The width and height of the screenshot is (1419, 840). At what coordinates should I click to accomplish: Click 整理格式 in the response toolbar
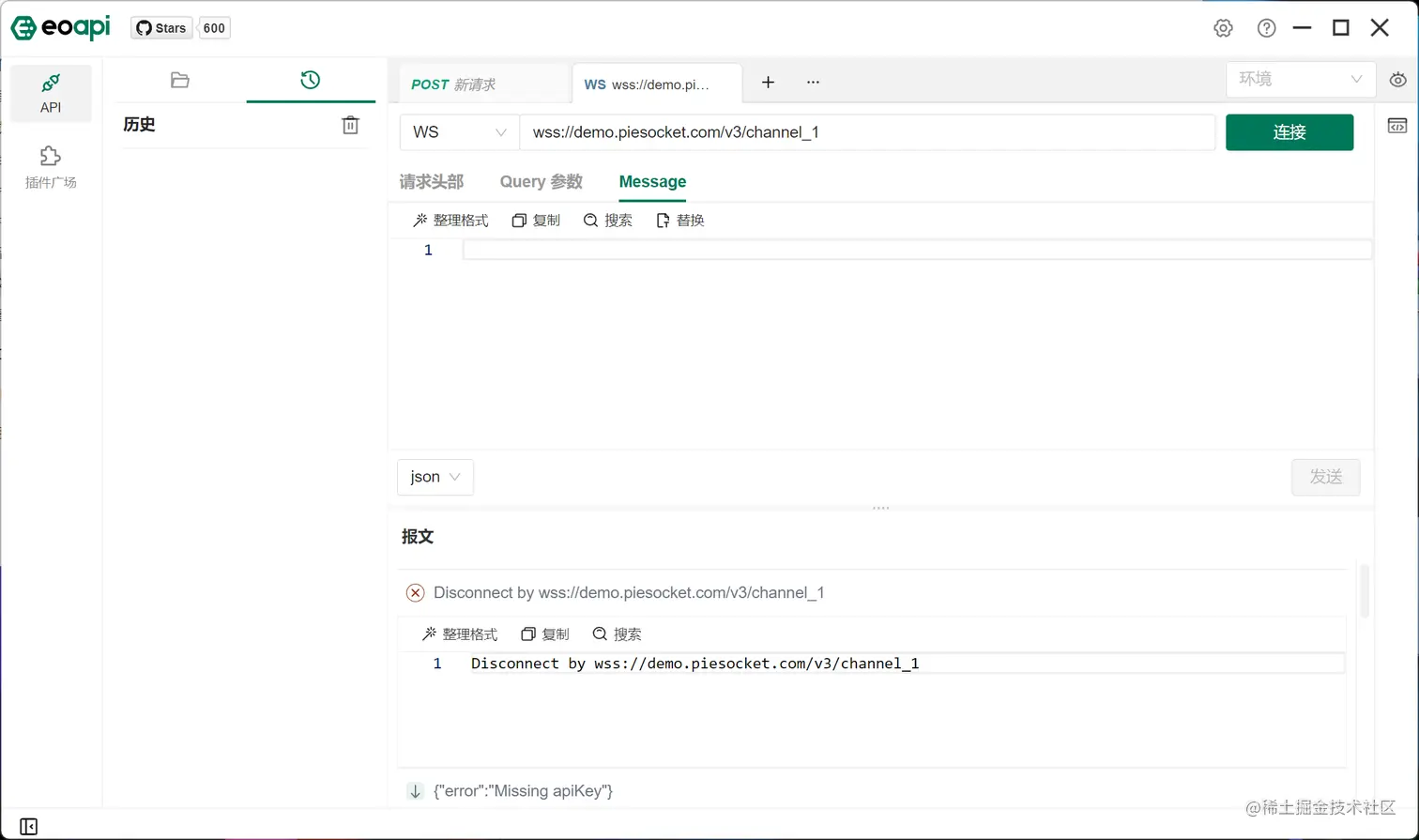tap(460, 634)
